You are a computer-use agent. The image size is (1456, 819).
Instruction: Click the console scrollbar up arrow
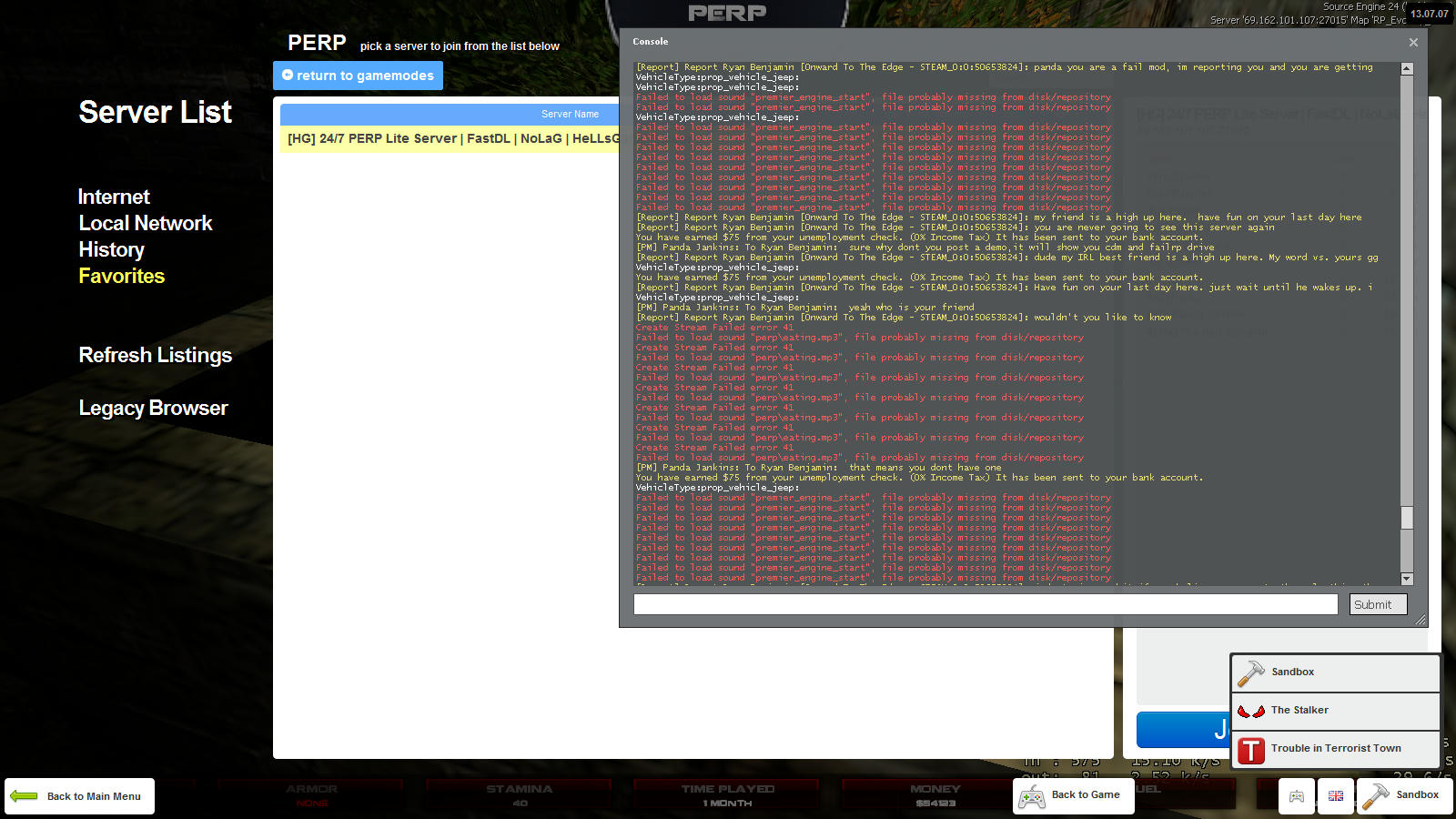(x=1407, y=69)
